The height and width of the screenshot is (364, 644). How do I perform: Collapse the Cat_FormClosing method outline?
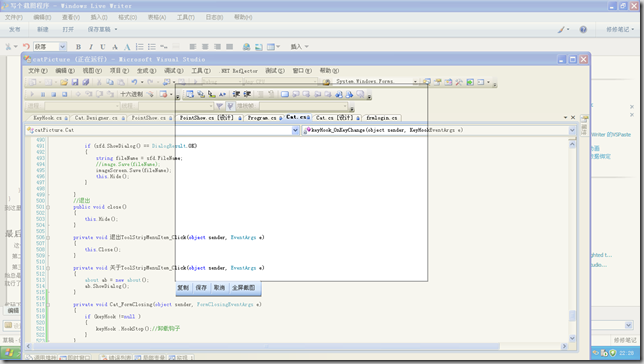coord(48,305)
